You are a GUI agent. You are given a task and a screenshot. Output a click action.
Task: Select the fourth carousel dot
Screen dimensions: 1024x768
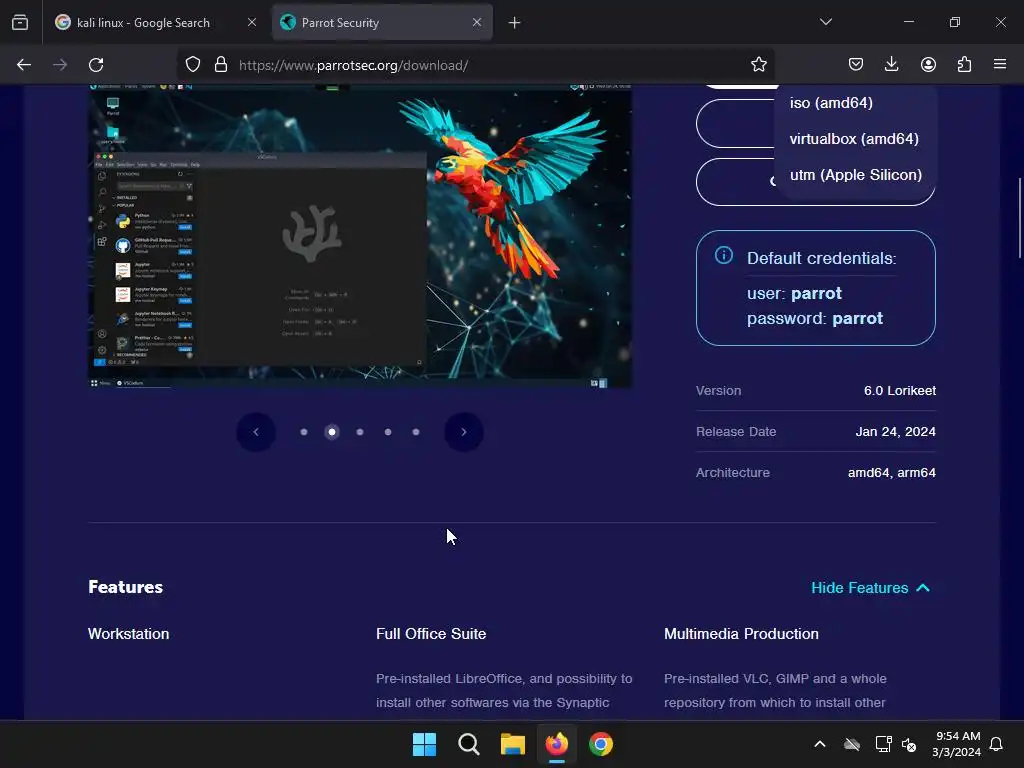[388, 432]
